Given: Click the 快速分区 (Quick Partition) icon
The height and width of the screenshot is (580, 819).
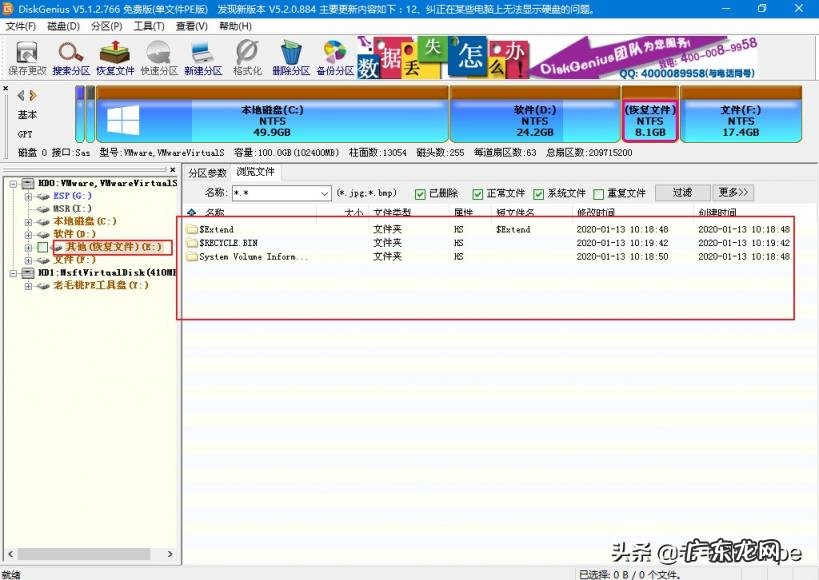Looking at the screenshot, I should (158, 55).
